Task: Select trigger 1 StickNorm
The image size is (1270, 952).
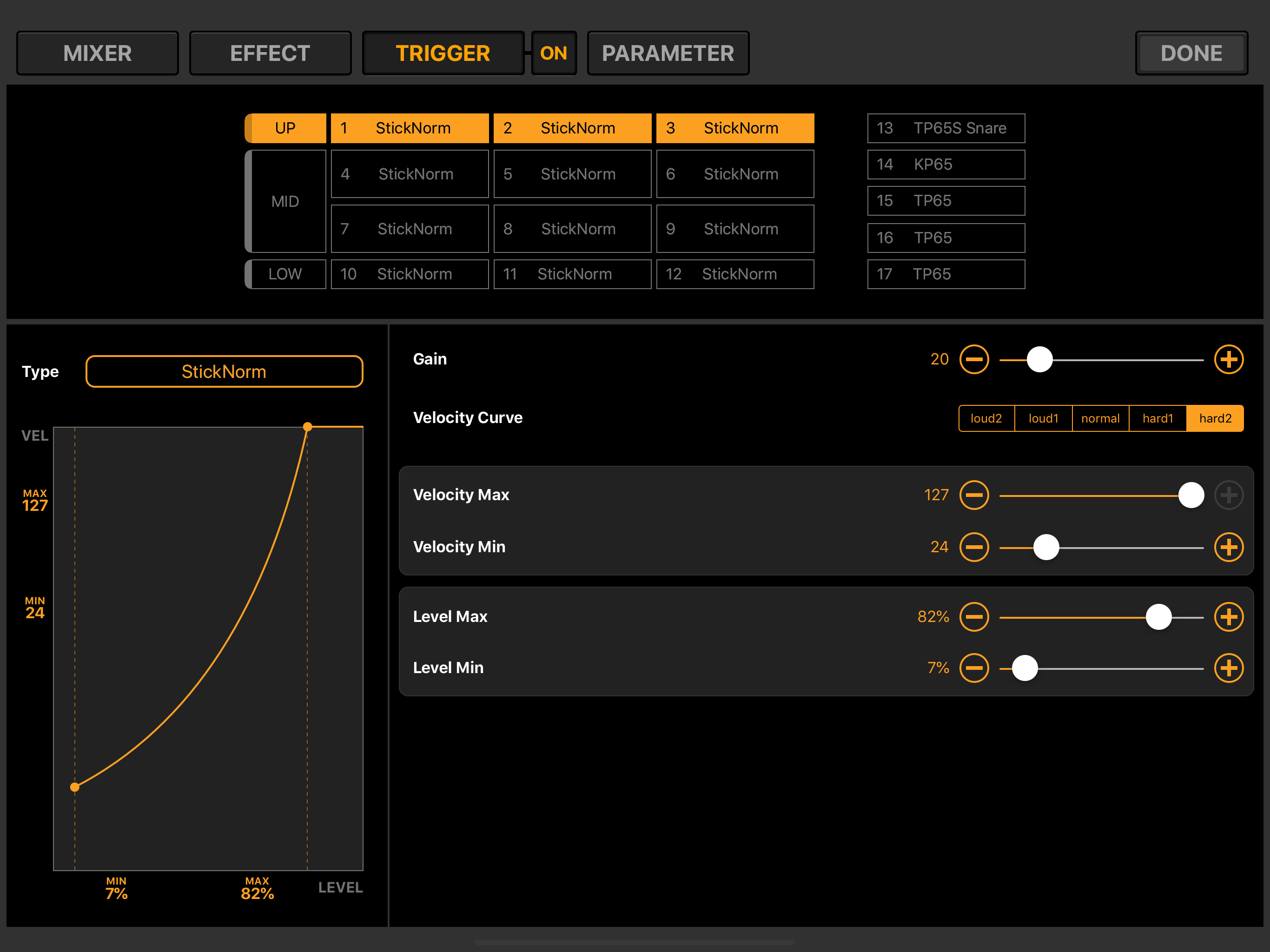Action: pyautogui.click(x=410, y=128)
